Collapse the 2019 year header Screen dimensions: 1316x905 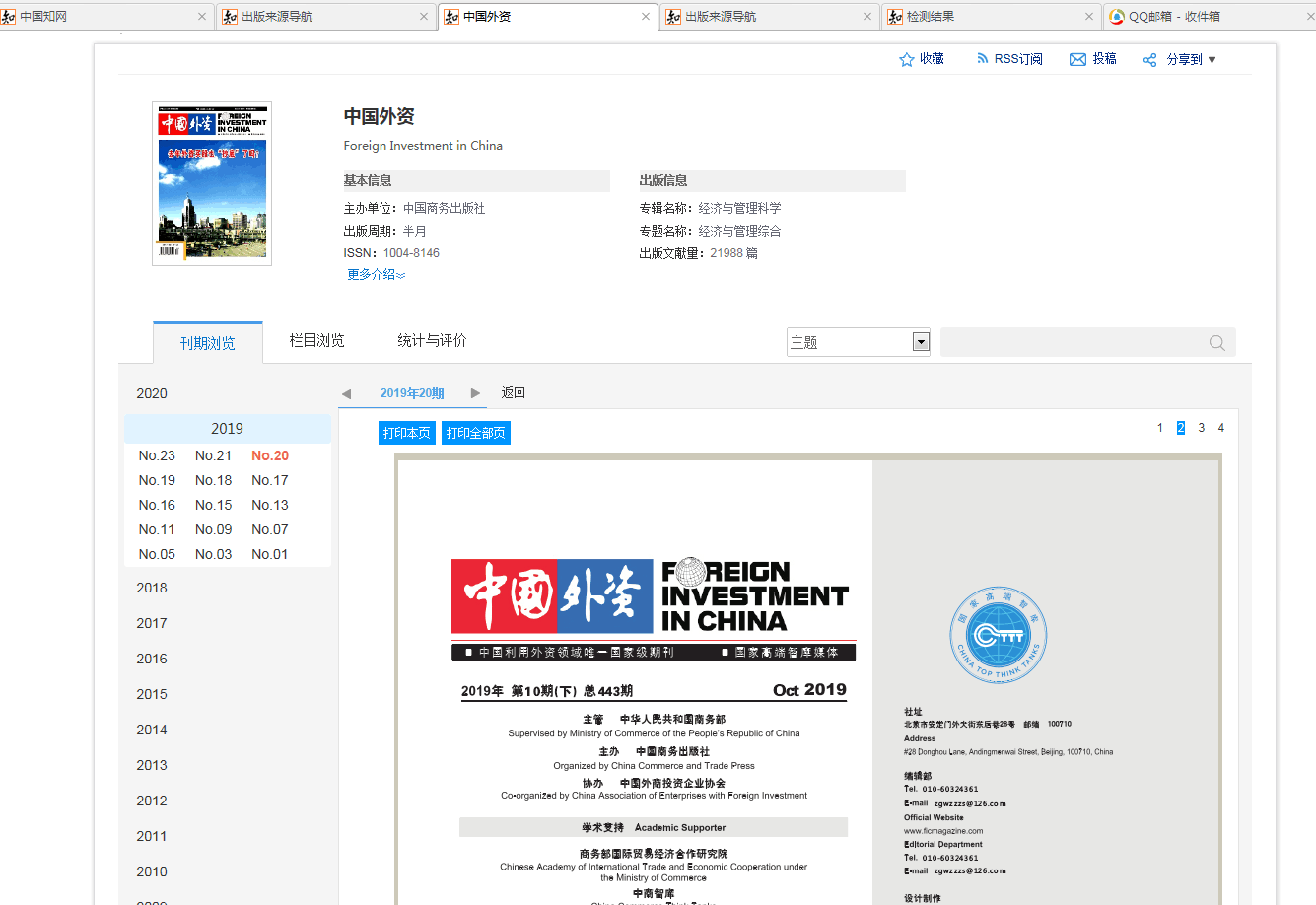point(227,429)
